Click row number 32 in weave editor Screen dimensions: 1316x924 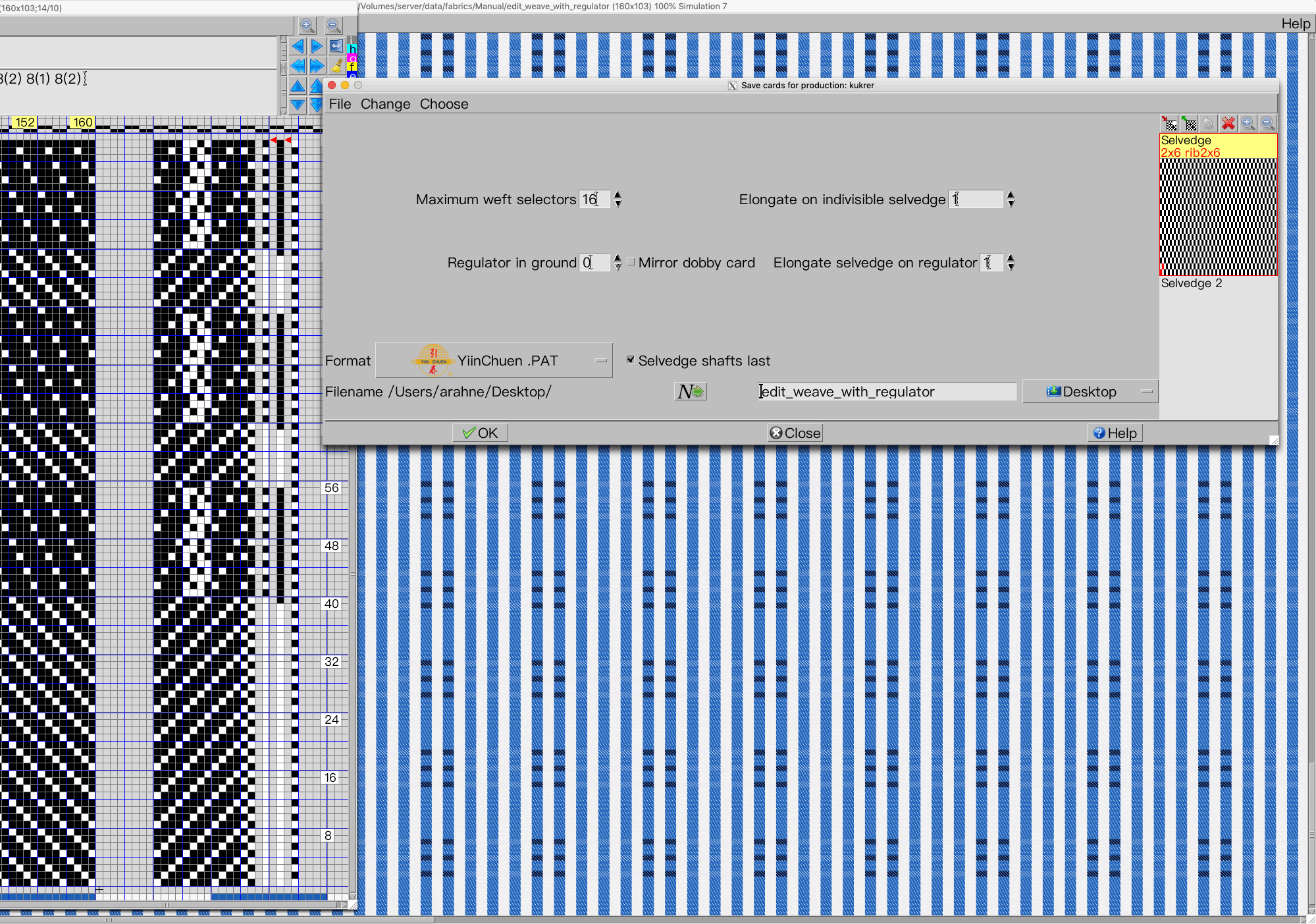332,662
